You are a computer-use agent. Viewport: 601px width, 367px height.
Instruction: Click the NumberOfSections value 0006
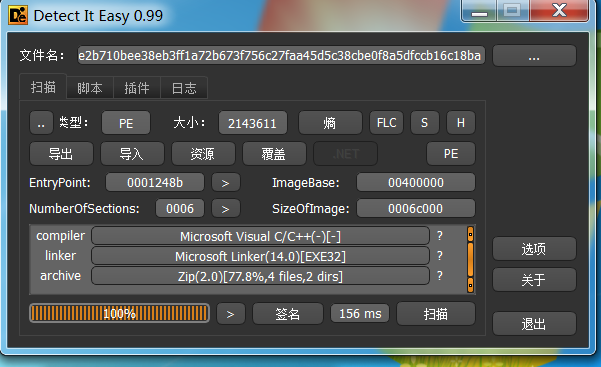(180, 209)
